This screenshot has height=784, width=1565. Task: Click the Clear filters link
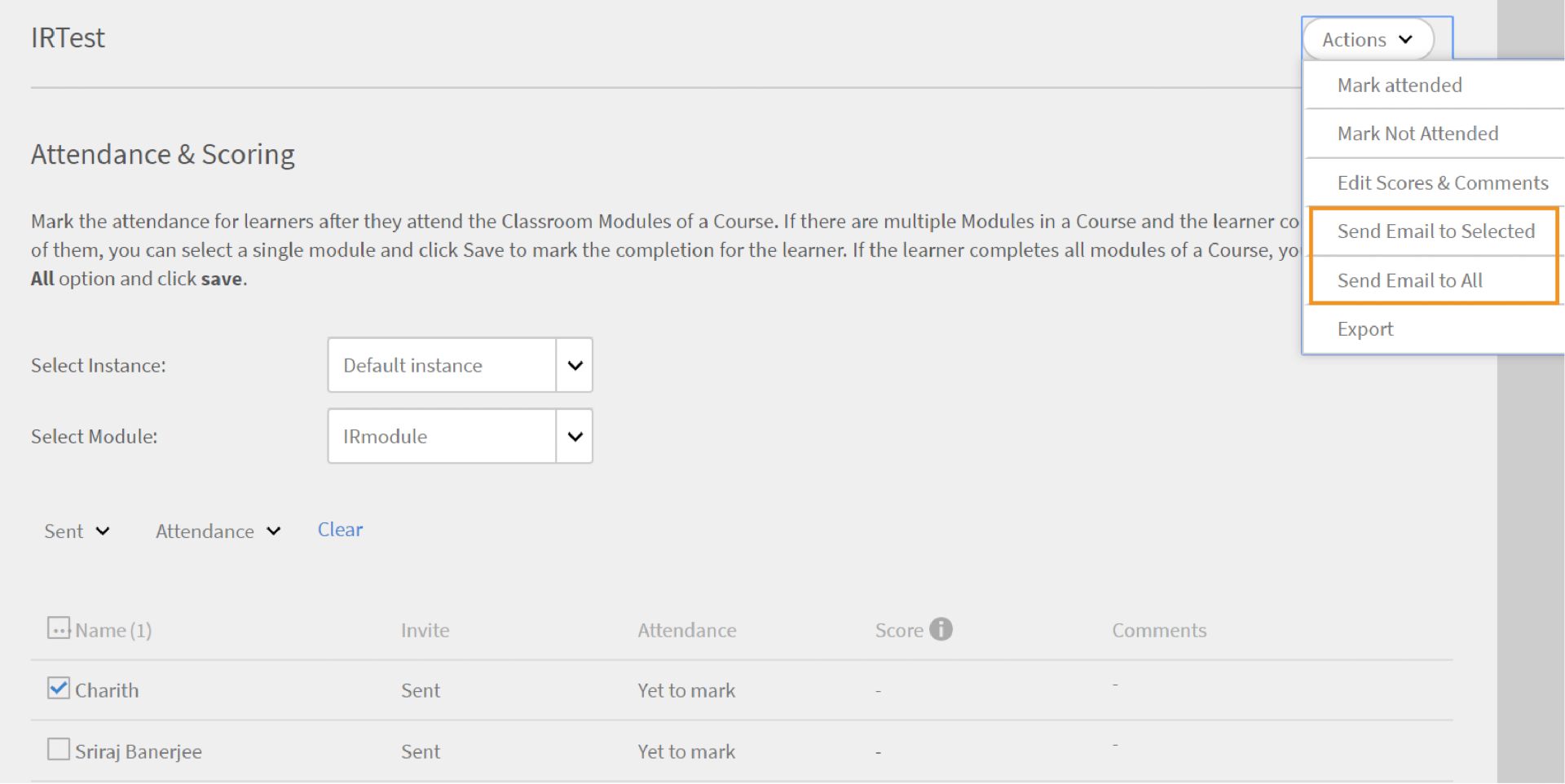click(x=340, y=530)
